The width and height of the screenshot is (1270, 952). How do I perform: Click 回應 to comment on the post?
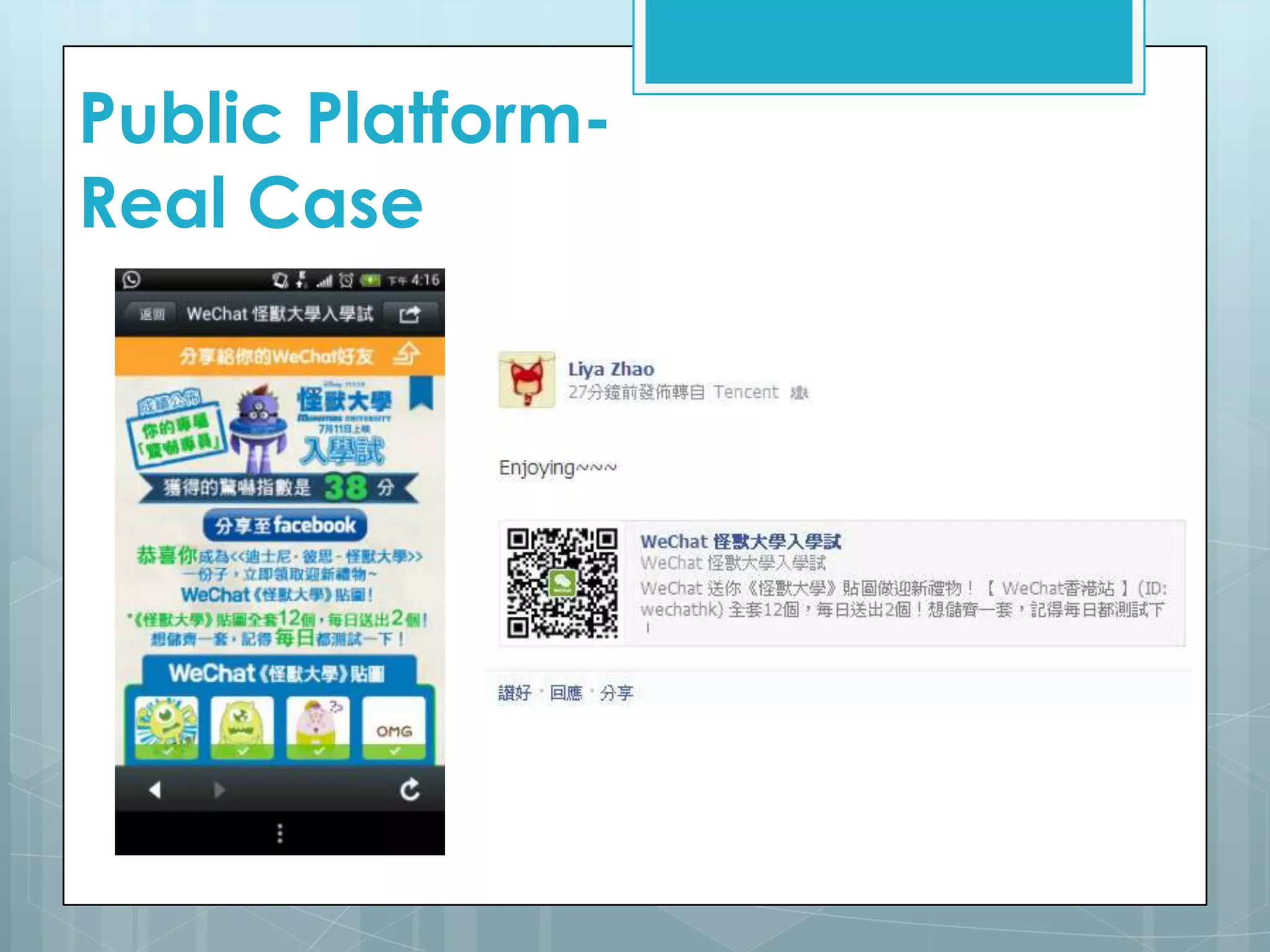coord(566,692)
